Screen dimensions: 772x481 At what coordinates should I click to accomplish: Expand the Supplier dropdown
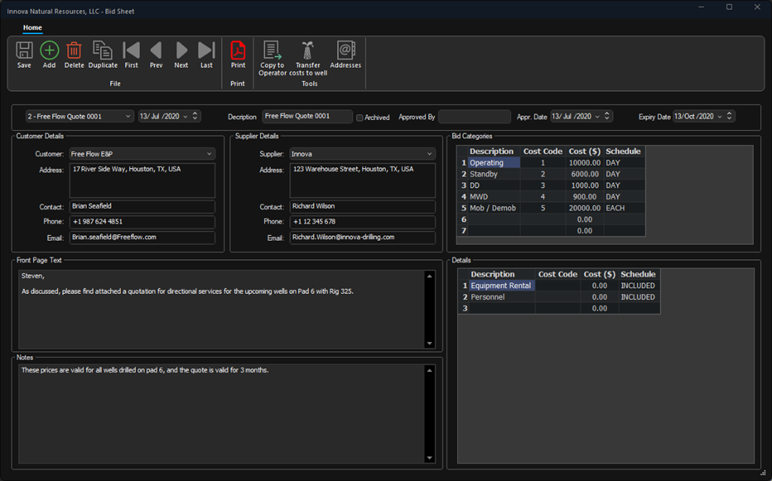click(429, 154)
